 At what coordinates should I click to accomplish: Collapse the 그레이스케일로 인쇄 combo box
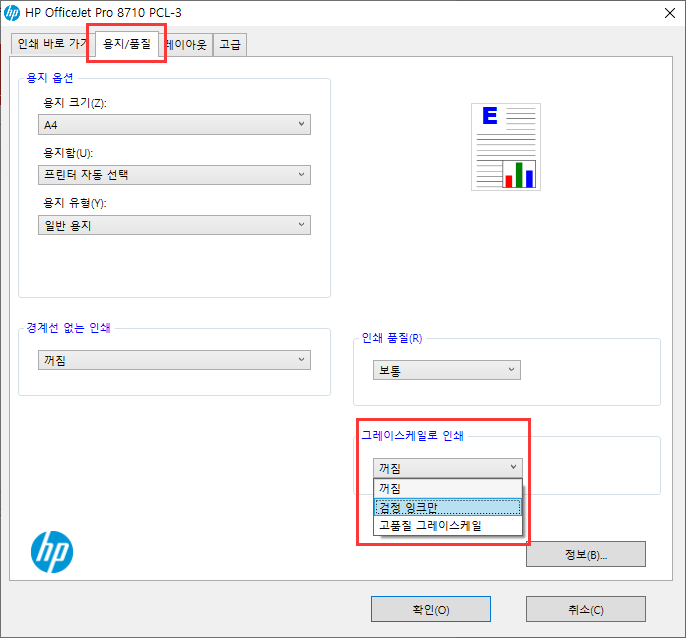tap(448, 468)
